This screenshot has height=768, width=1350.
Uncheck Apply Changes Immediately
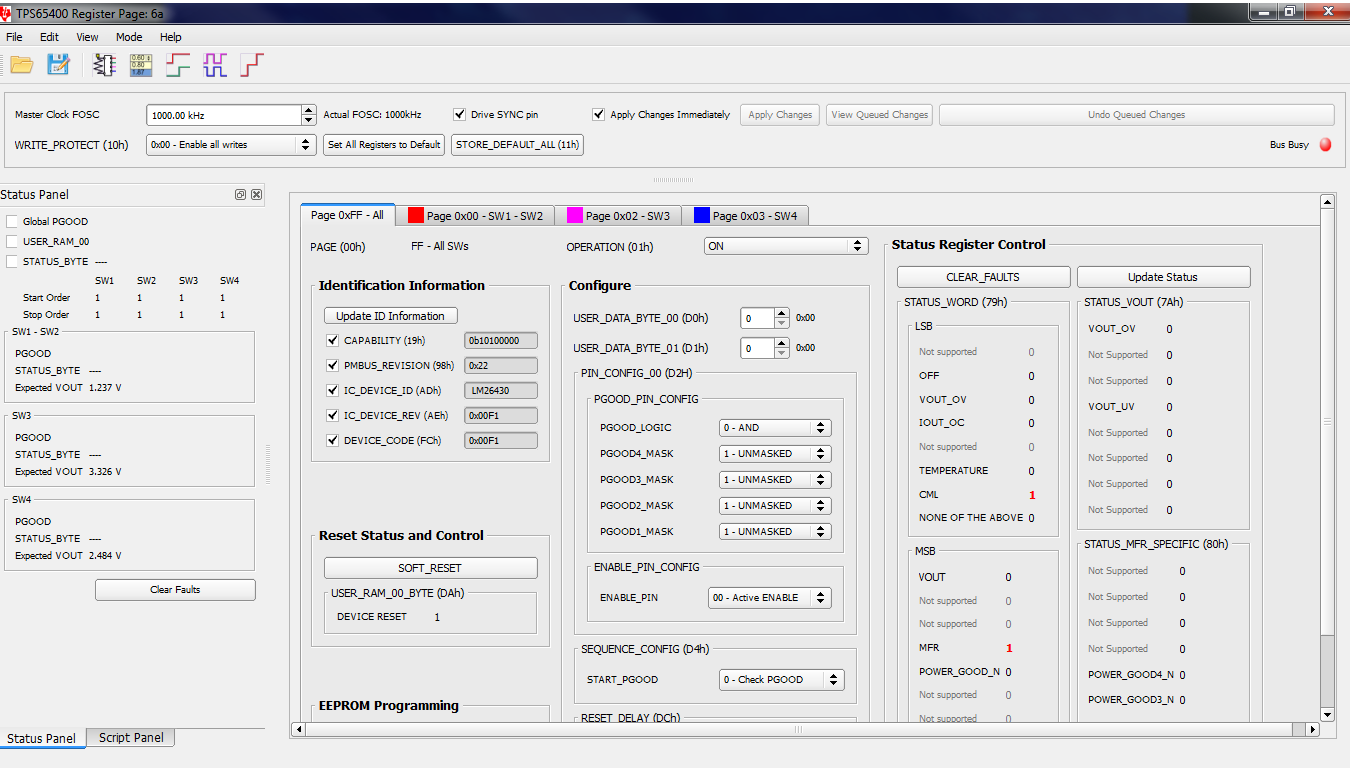(x=599, y=115)
